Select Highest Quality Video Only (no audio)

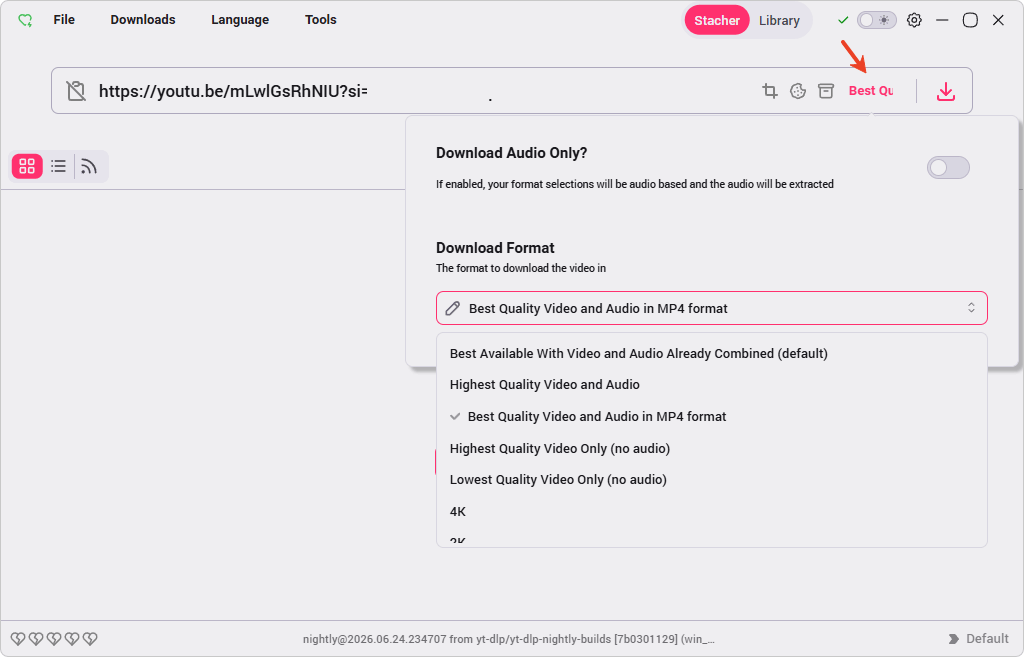tap(712, 449)
